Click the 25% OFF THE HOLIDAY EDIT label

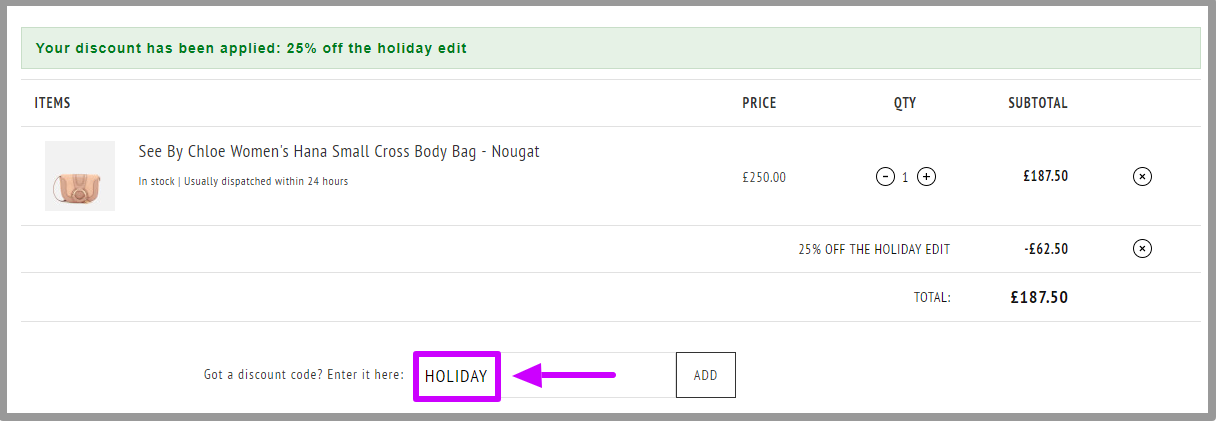(874, 249)
